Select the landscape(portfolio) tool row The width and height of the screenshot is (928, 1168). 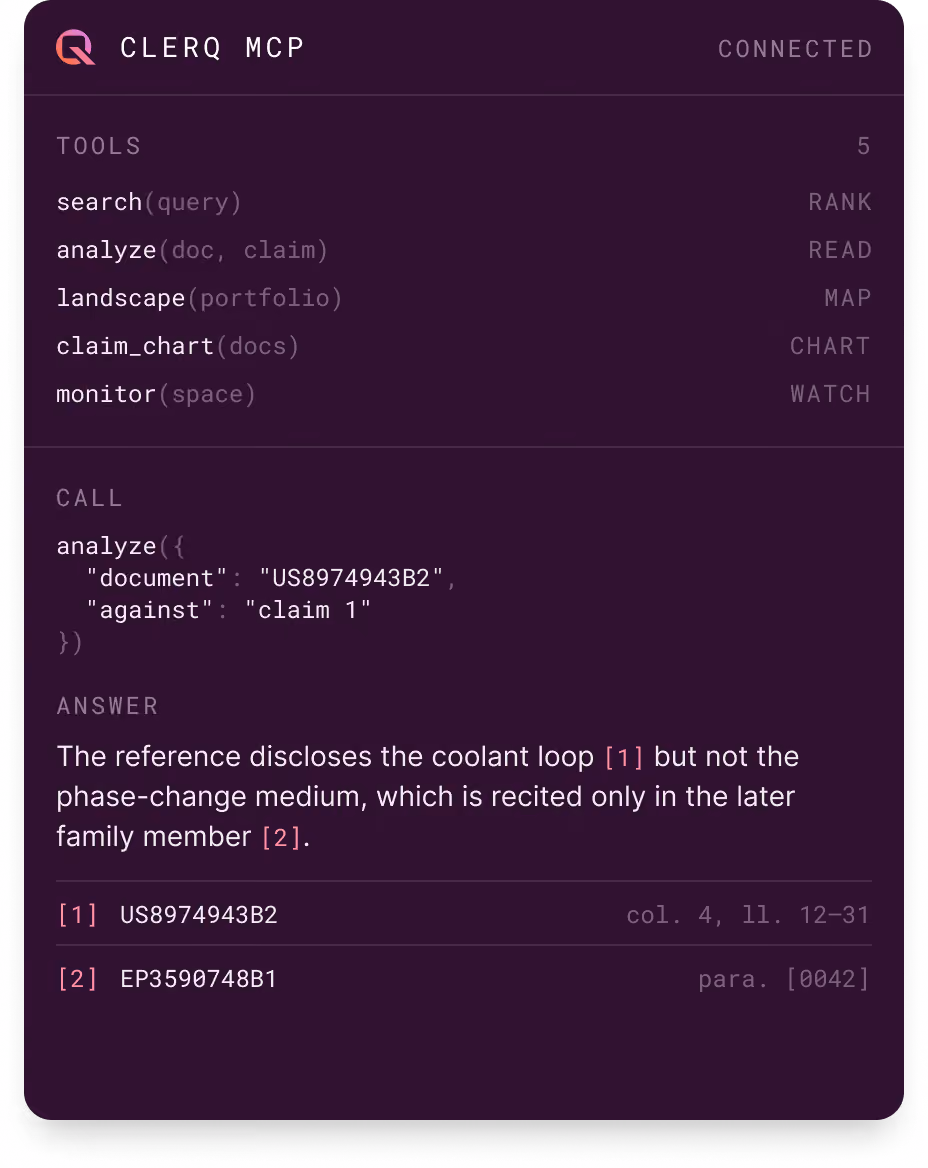[464, 298]
